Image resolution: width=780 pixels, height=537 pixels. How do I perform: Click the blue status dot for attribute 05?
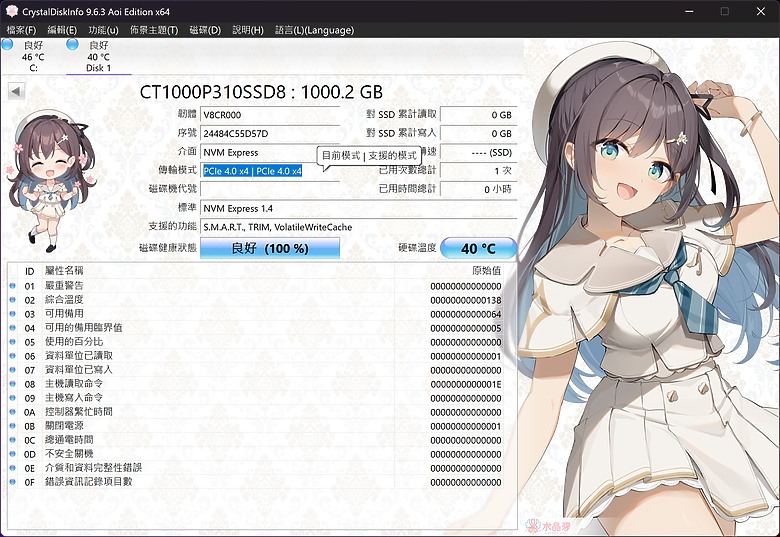tap(12, 342)
